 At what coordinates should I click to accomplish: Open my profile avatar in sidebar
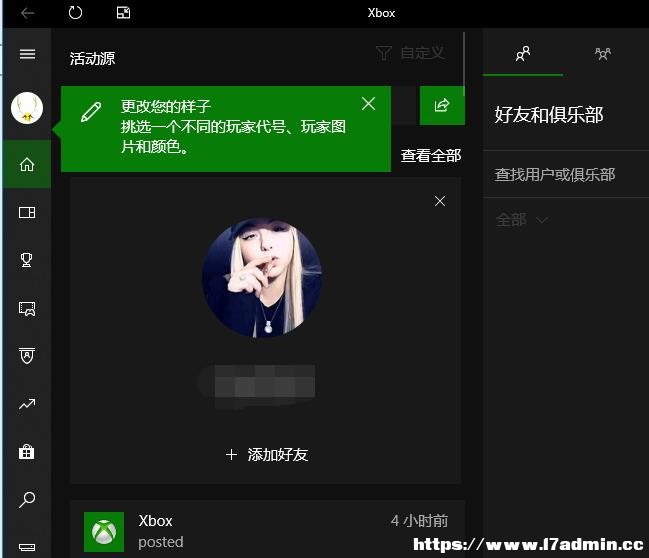click(27, 108)
